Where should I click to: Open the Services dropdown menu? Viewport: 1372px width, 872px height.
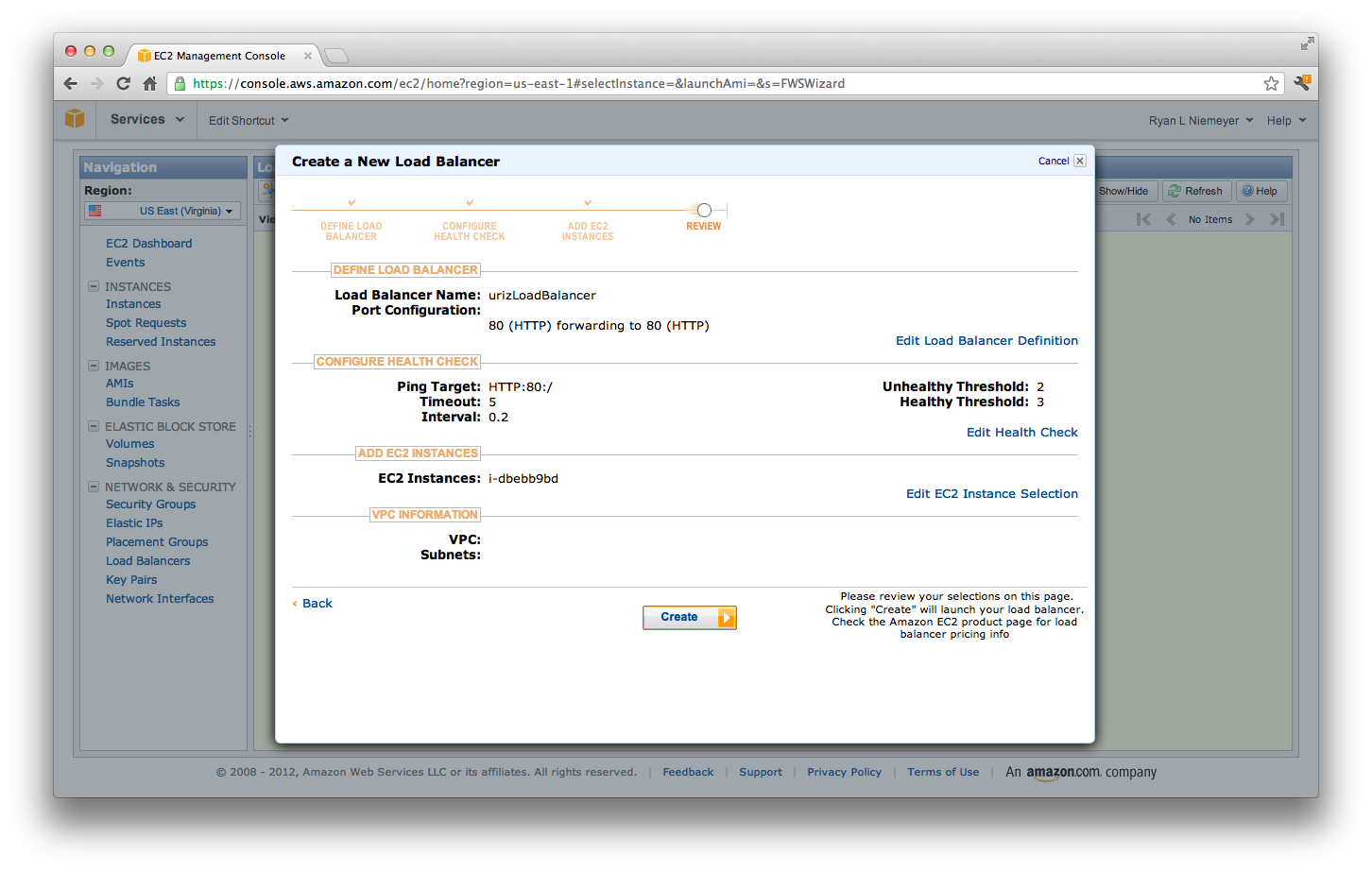coord(146,120)
